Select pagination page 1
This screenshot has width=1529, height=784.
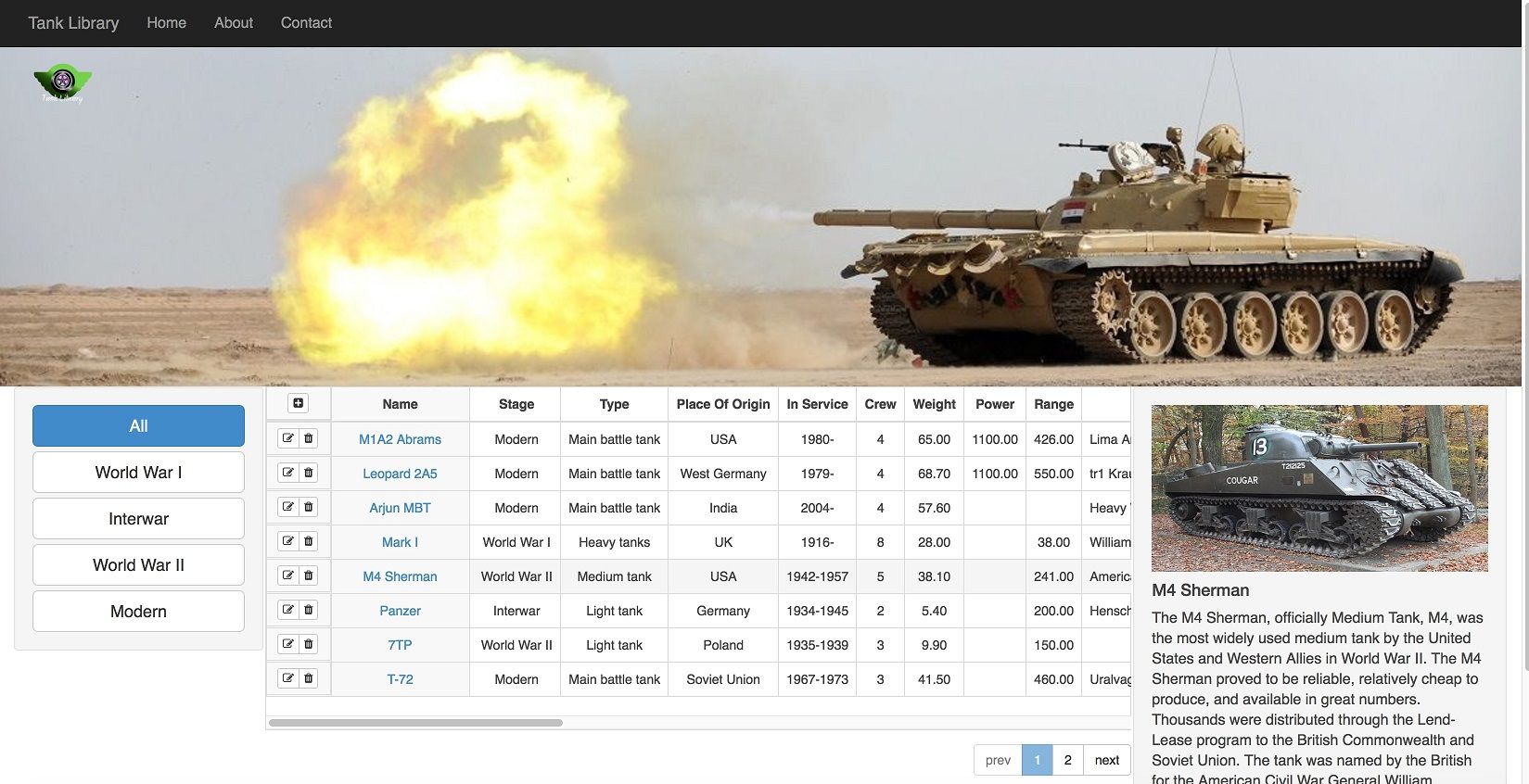1037,760
